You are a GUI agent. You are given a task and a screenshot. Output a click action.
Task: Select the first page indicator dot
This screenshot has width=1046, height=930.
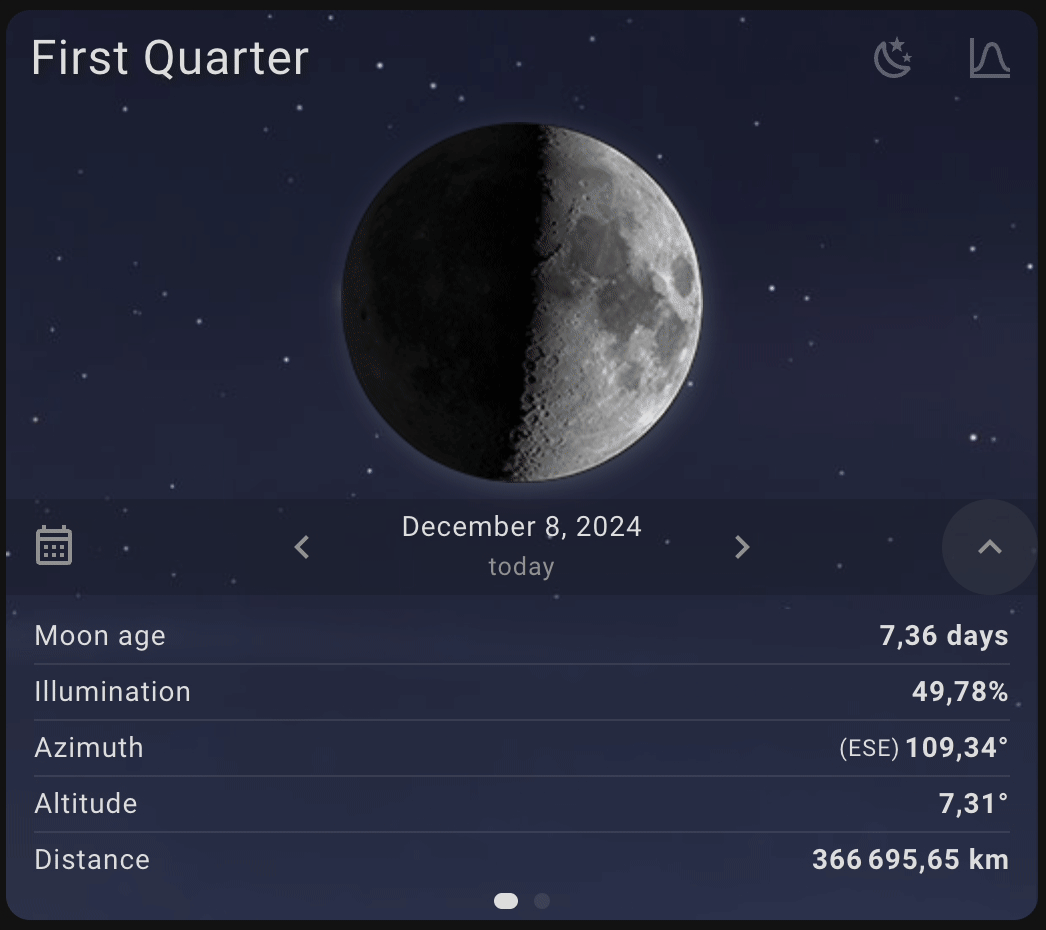[506, 901]
